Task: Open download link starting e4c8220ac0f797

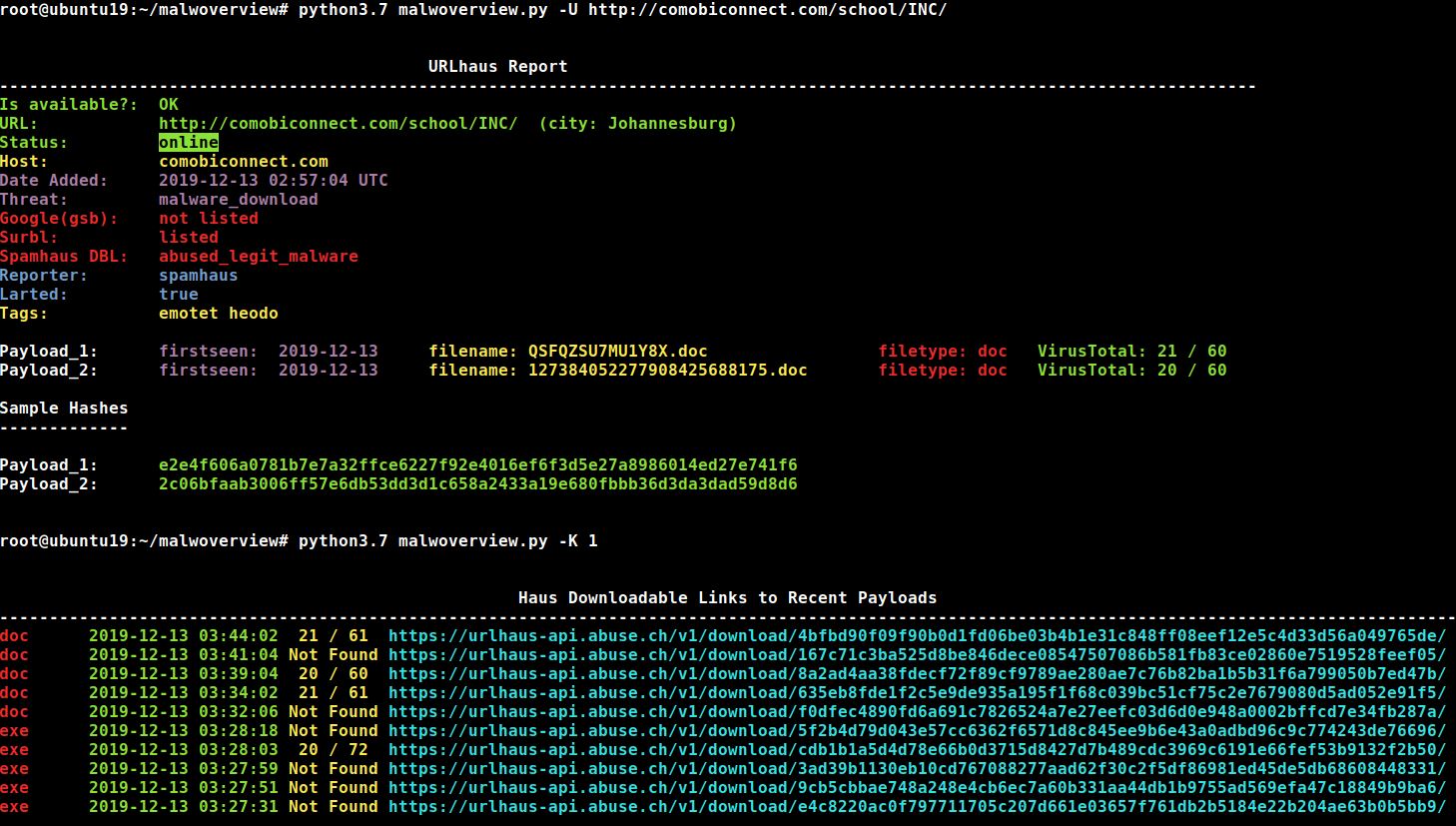Action: (918, 807)
